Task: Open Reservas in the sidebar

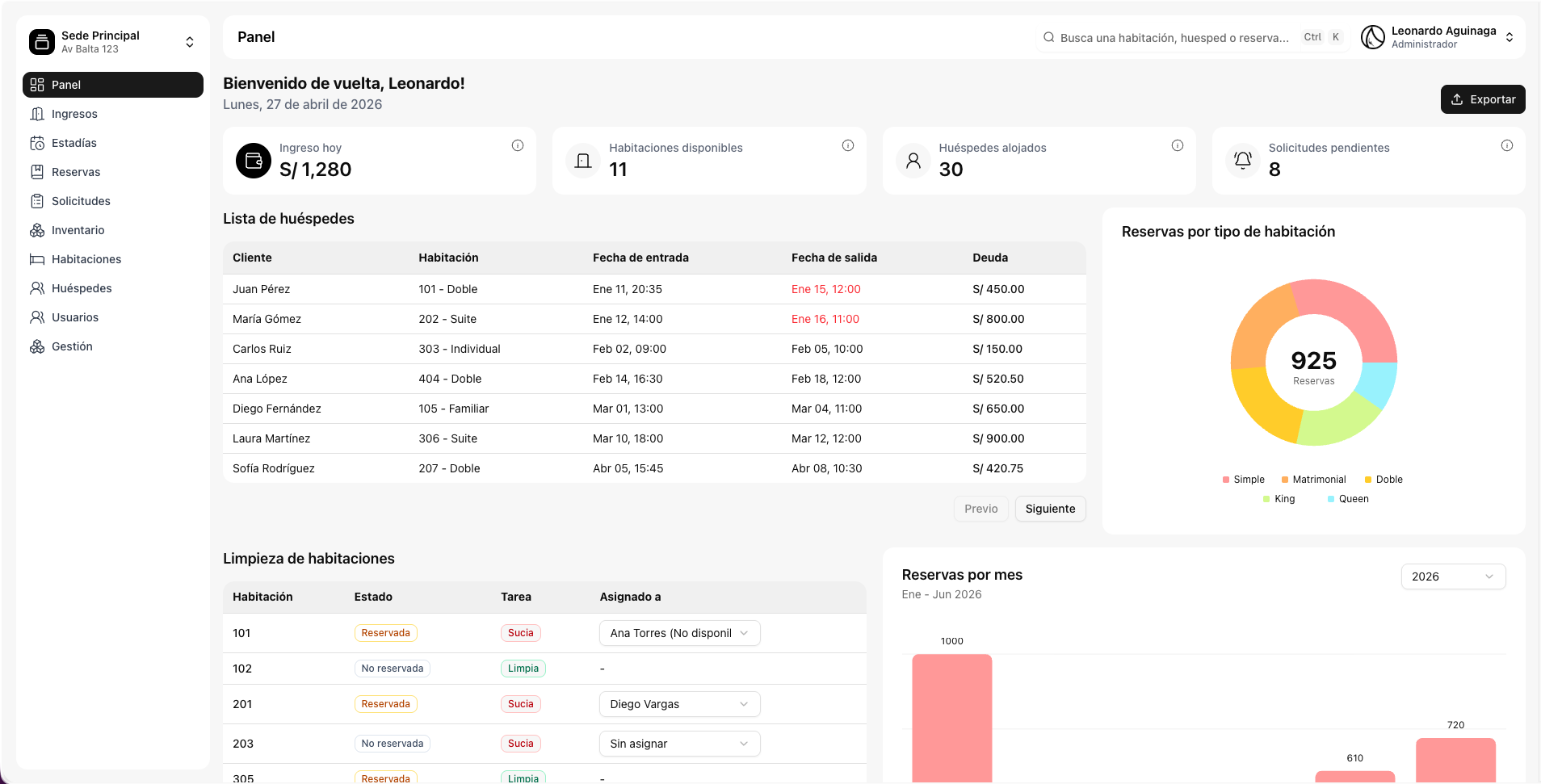Action: (76, 172)
